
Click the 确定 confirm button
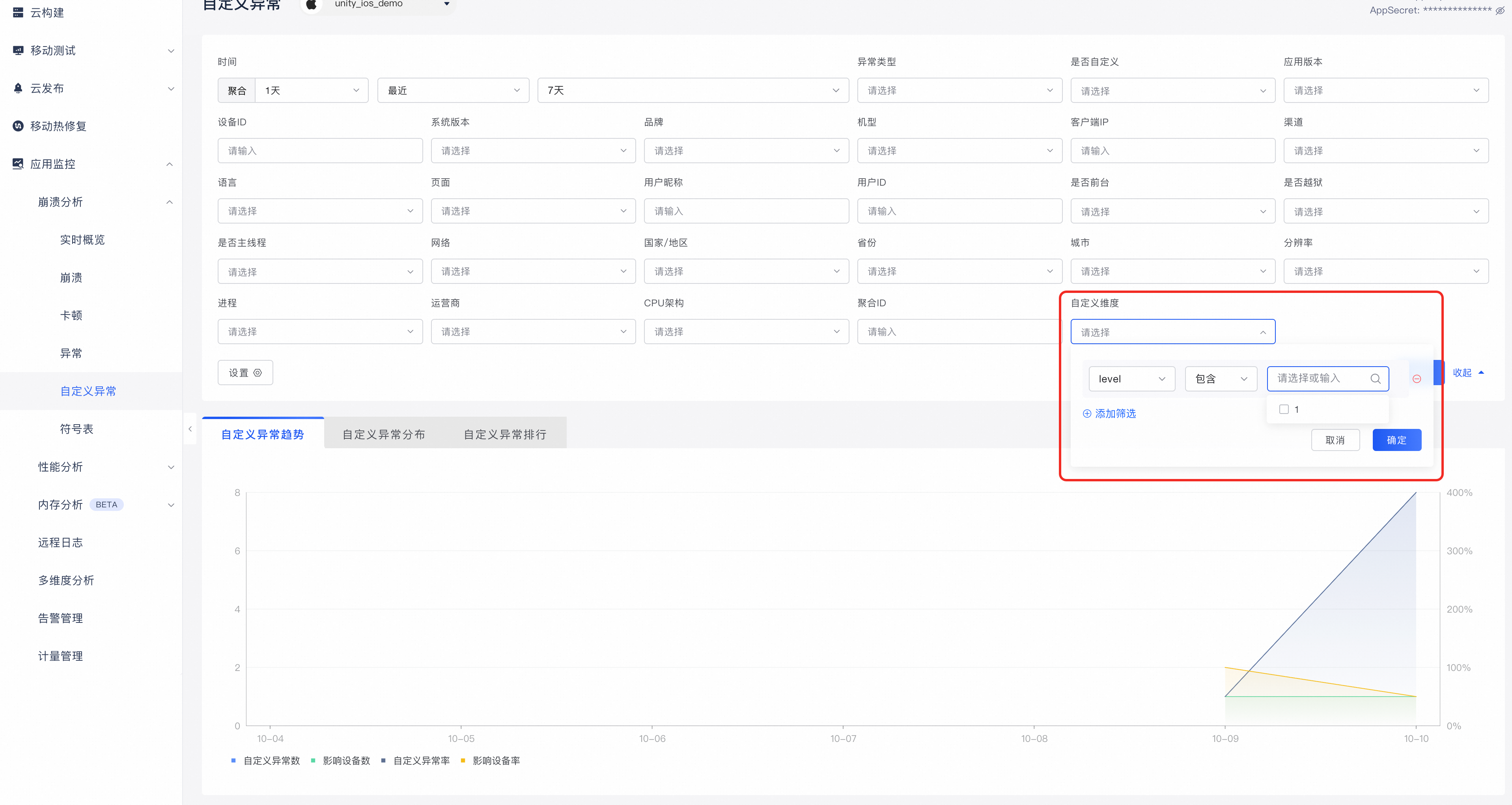coord(1396,440)
